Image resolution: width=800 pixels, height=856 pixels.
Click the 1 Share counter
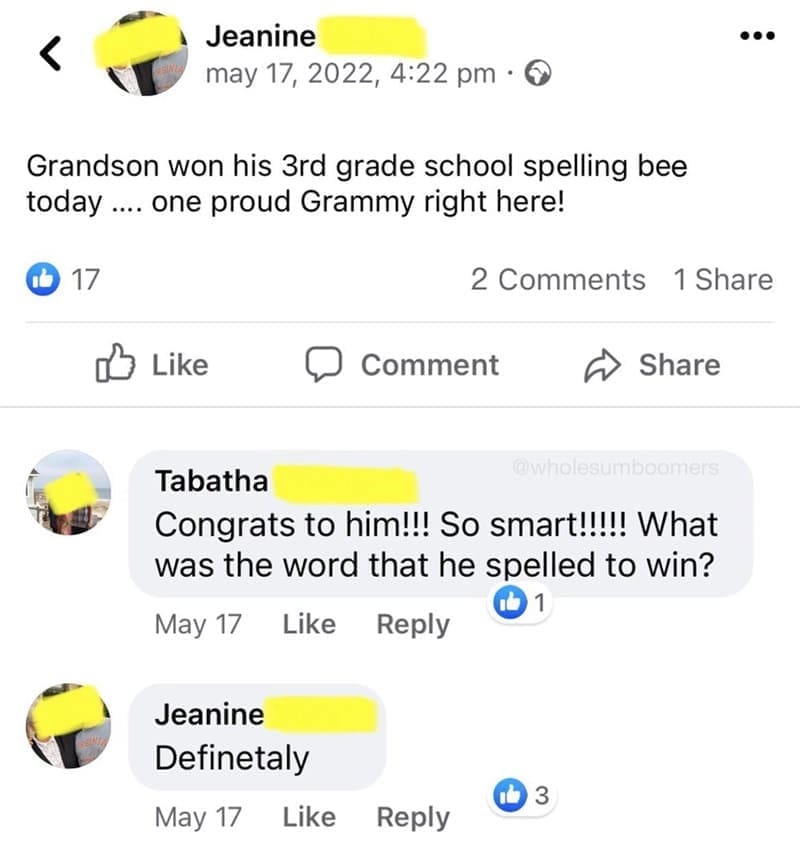pyautogui.click(x=725, y=280)
